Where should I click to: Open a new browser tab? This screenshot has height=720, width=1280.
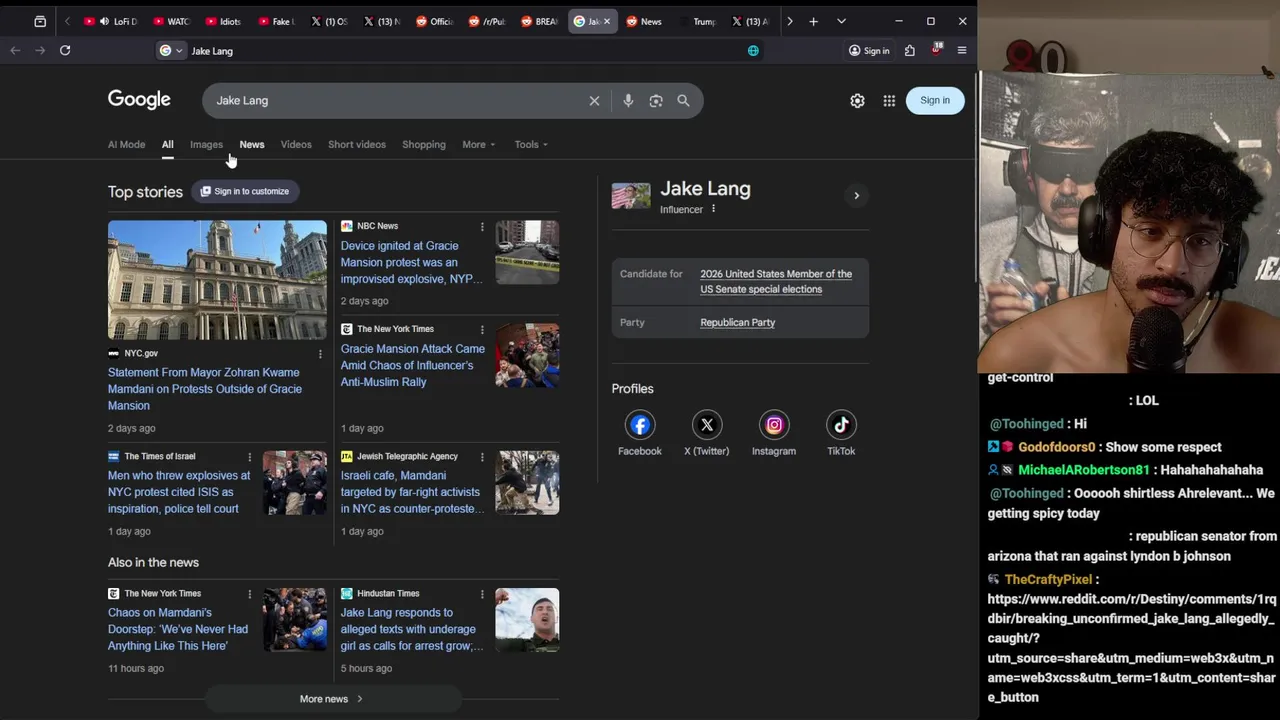point(813,21)
